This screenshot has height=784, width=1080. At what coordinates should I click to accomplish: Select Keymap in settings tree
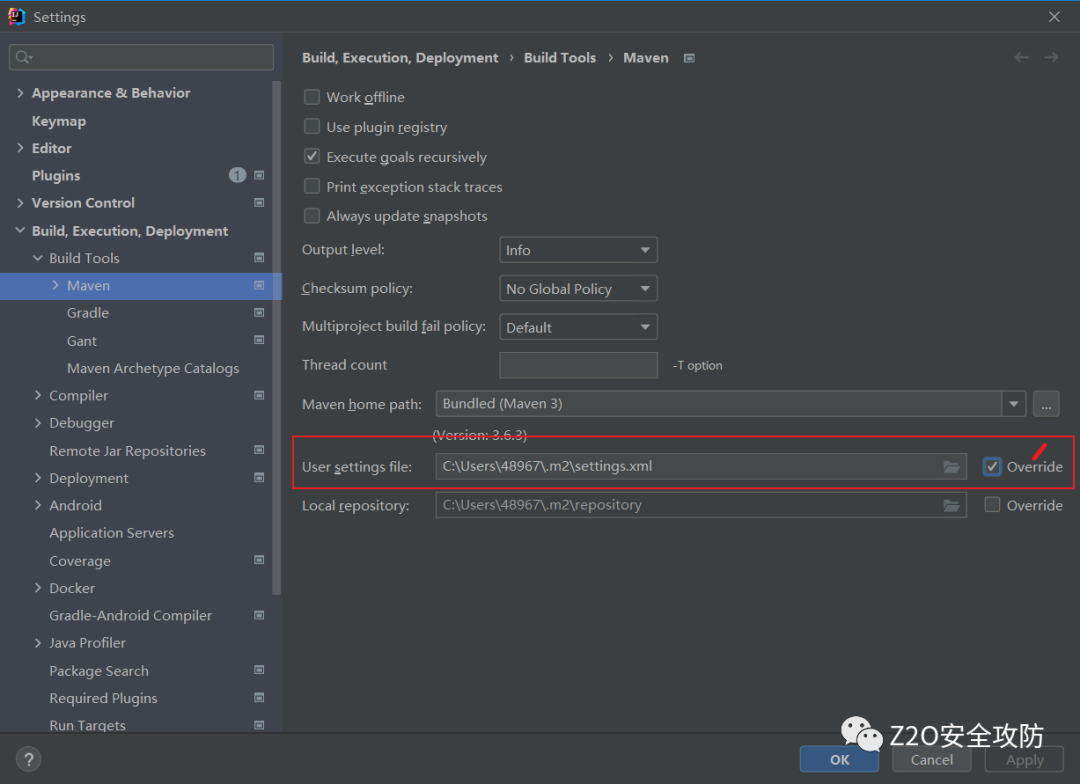pyautogui.click(x=59, y=121)
